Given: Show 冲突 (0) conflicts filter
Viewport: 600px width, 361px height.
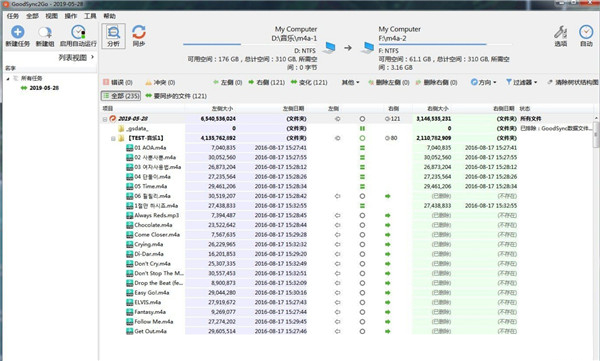Looking at the screenshot, I should [160, 82].
